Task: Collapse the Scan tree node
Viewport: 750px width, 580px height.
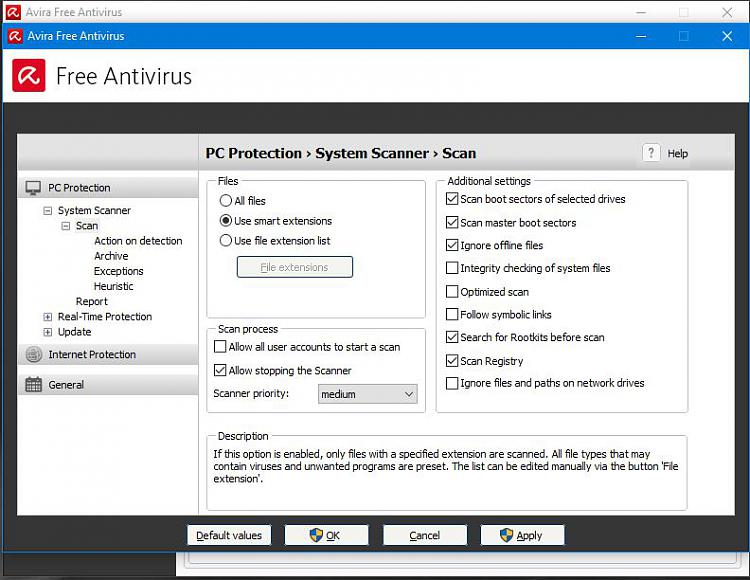Action: tap(66, 226)
